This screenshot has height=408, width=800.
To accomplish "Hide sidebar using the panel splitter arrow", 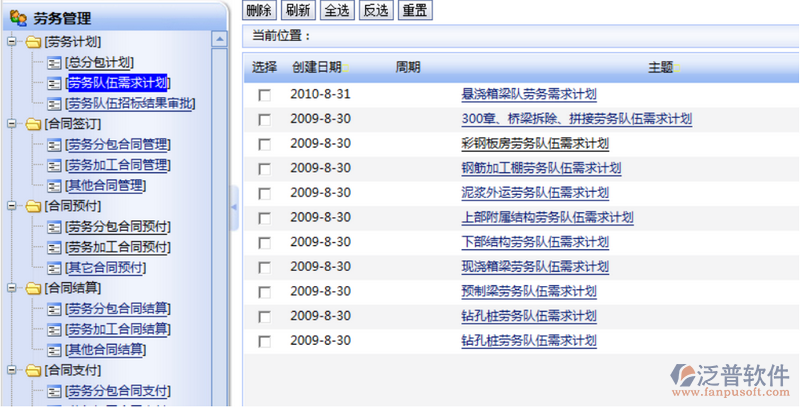I will point(234,208).
